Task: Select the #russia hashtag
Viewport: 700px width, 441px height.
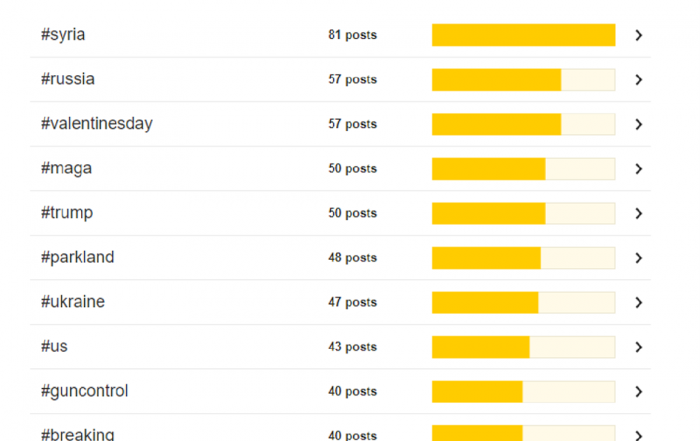Action: click(x=68, y=79)
